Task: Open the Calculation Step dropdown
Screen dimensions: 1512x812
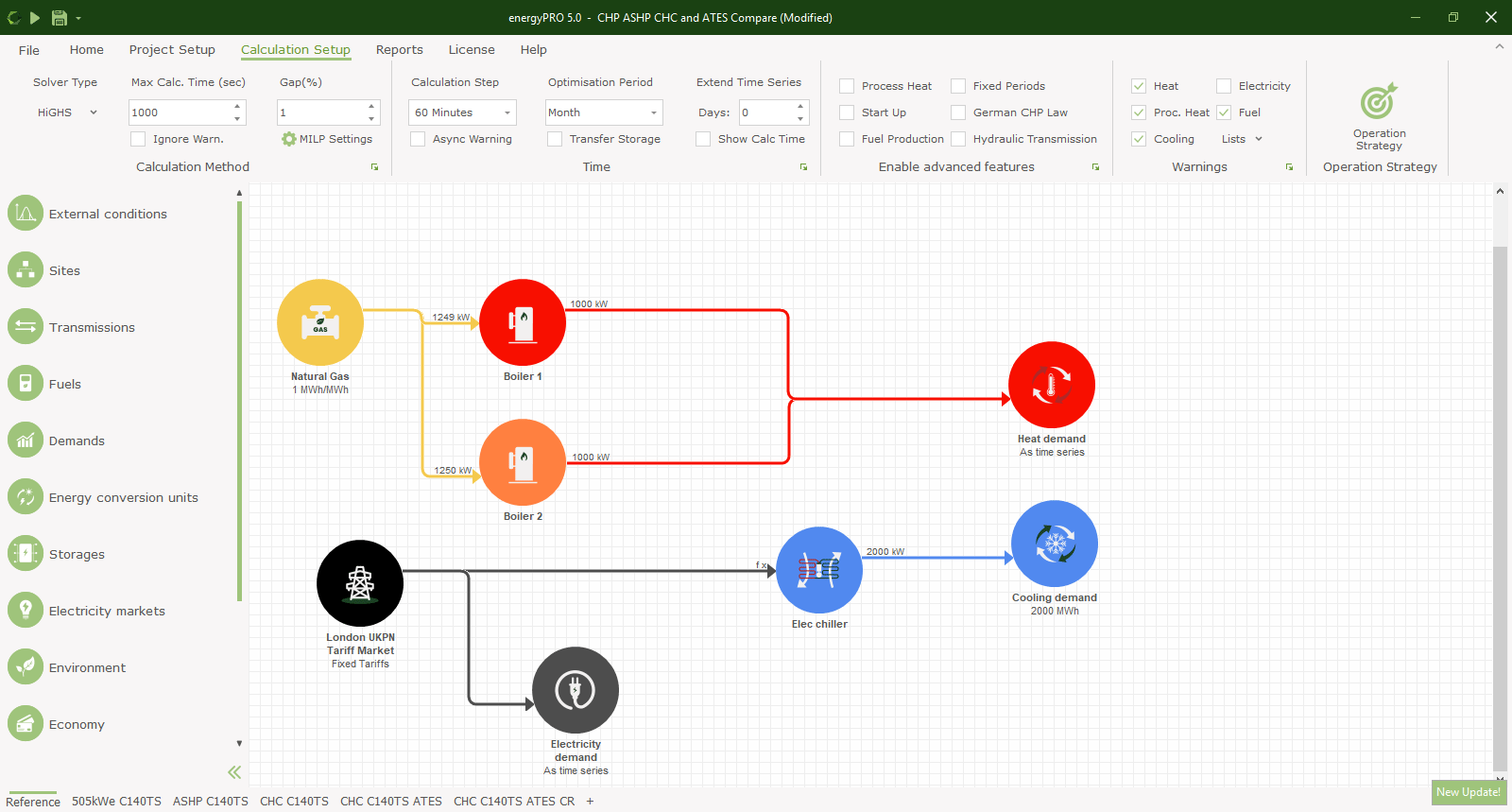Action: tap(462, 112)
